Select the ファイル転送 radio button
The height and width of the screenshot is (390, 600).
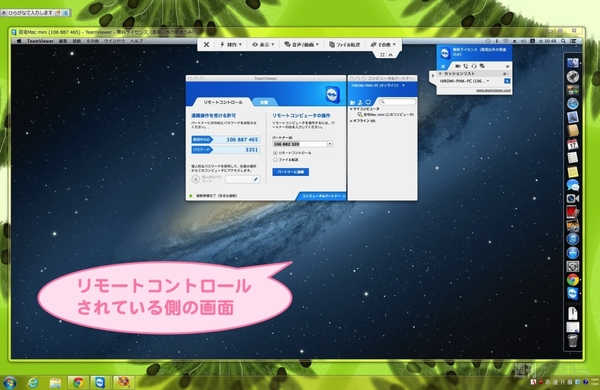[275, 160]
